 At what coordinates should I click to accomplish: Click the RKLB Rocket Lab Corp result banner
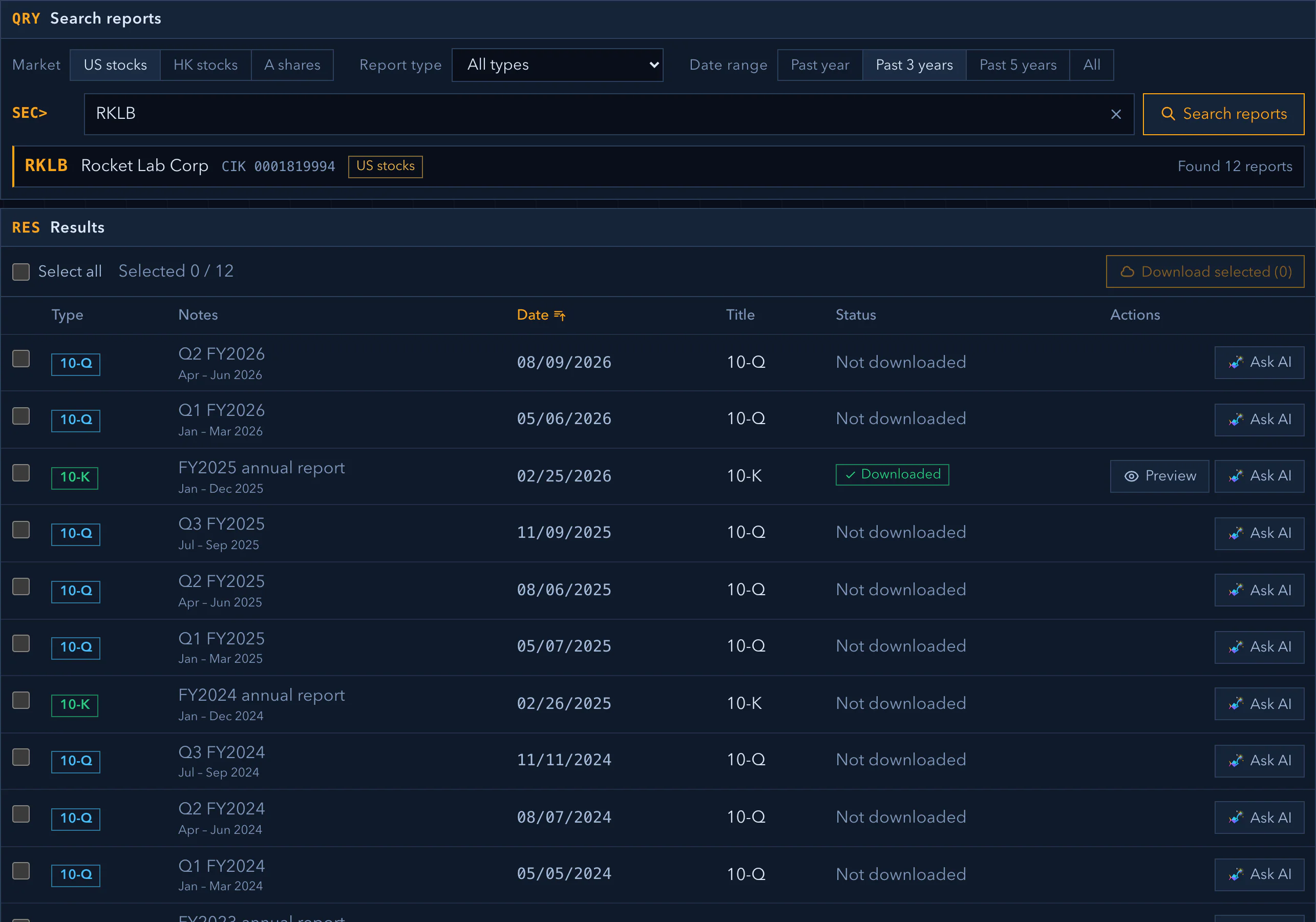[658, 166]
